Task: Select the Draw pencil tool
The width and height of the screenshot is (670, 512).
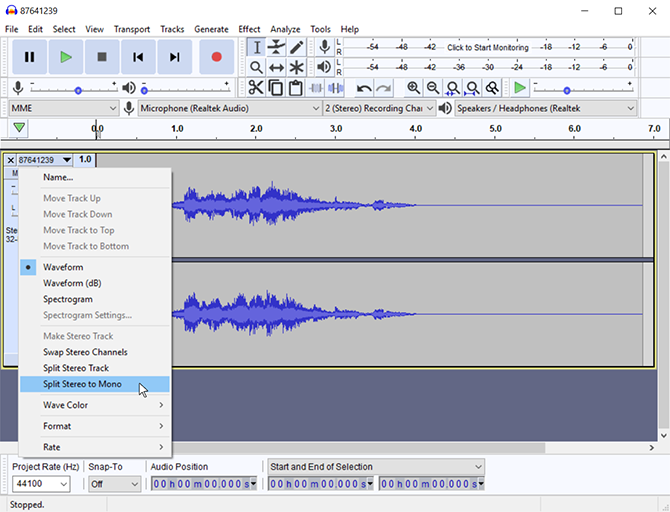Action: 297,47
